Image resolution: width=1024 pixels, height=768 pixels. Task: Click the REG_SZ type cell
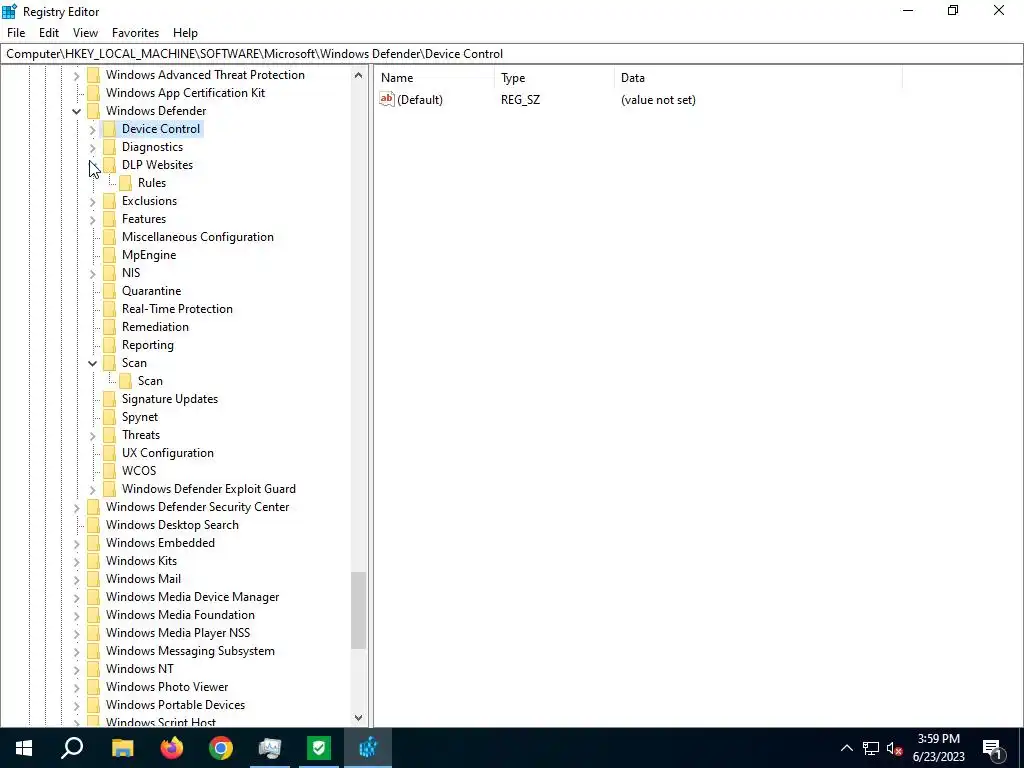point(520,100)
